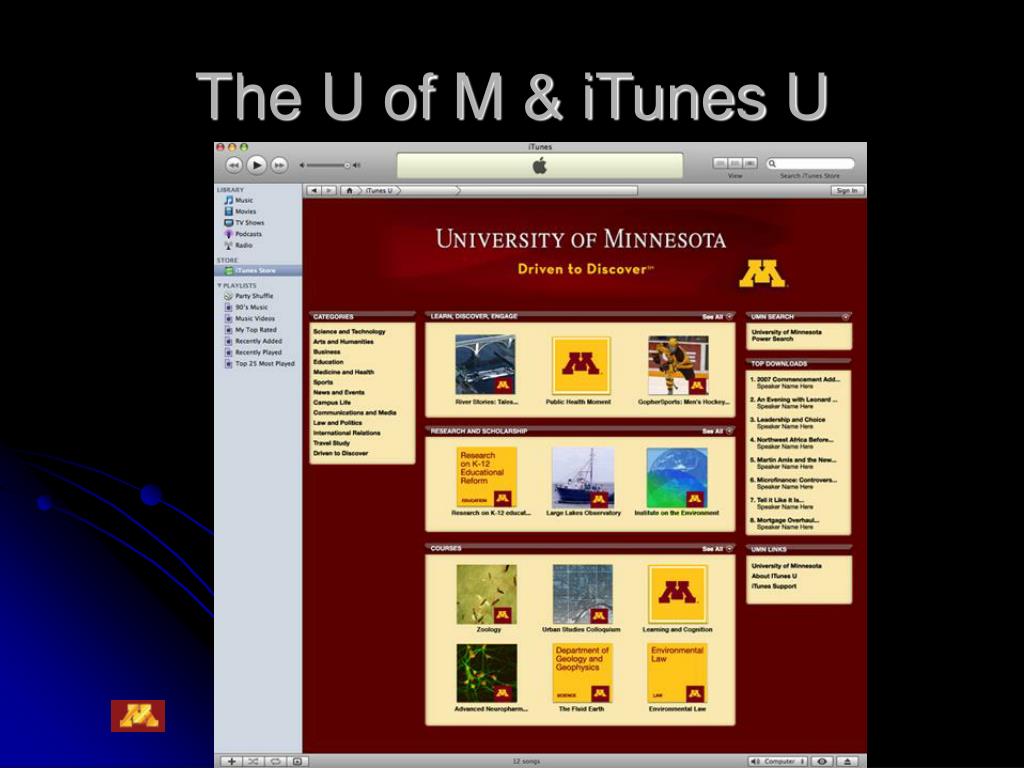
Task: Click the iTunes Support link
Action: point(774,586)
